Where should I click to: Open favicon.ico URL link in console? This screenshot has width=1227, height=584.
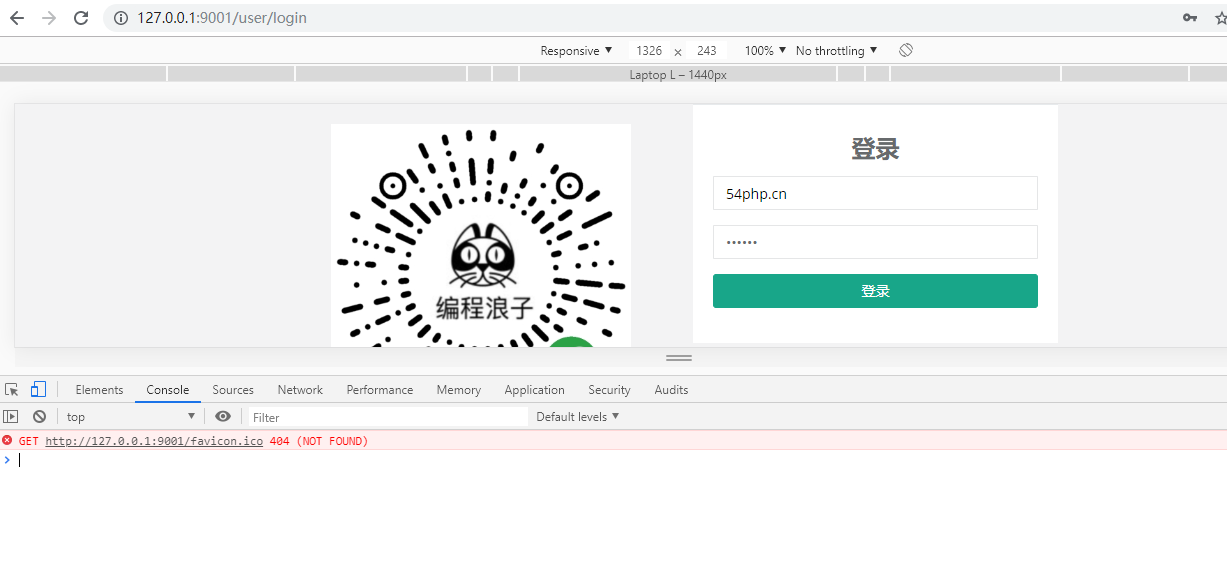[x=154, y=441]
